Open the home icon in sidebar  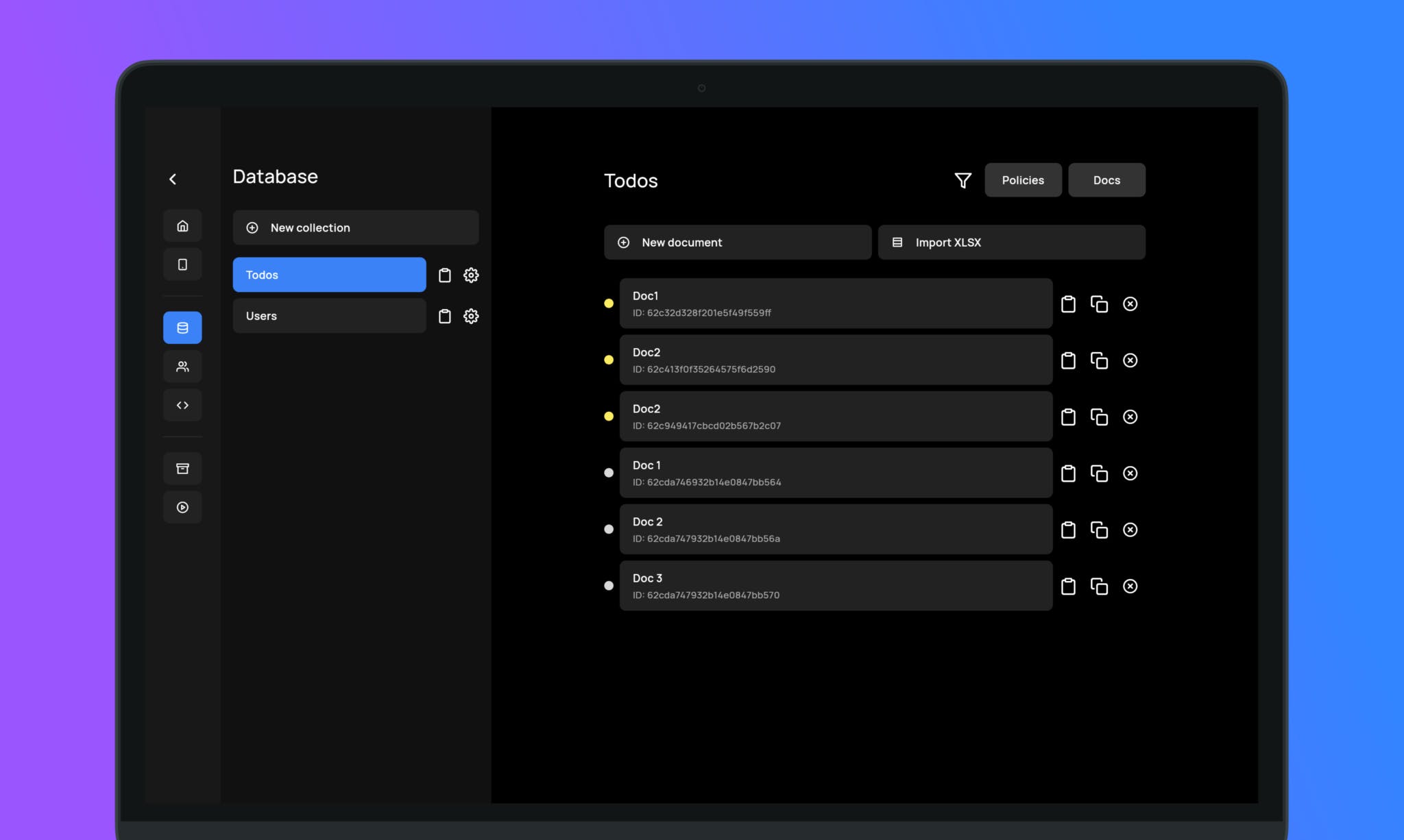[x=182, y=226]
